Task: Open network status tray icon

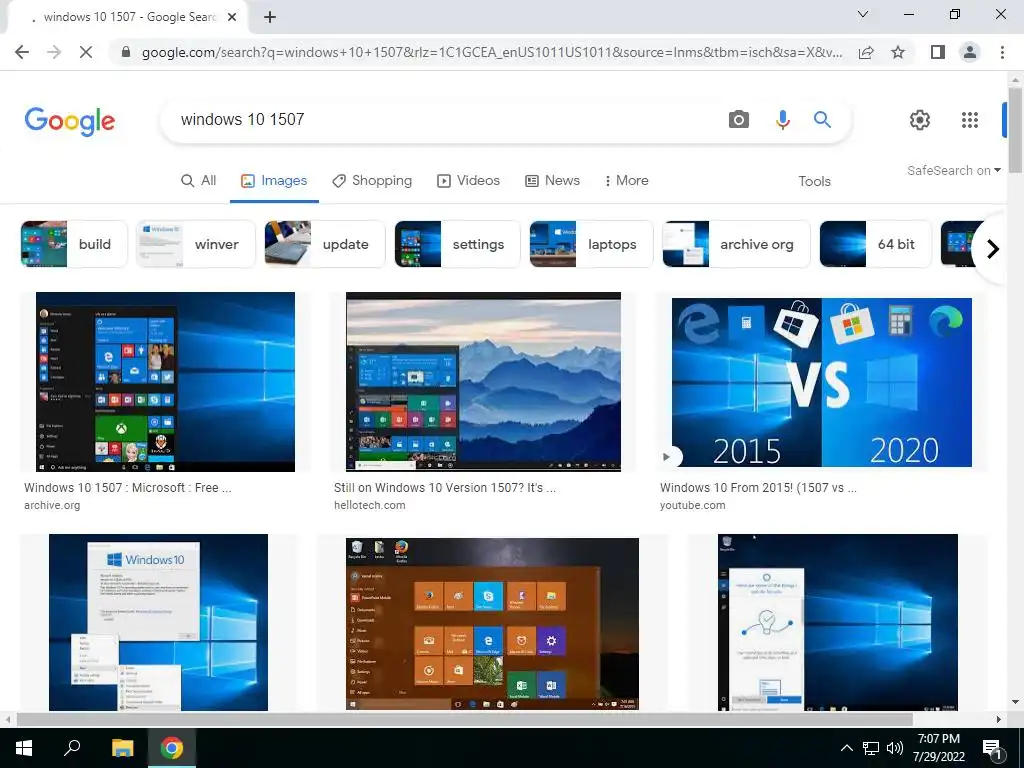Action: tap(871, 748)
